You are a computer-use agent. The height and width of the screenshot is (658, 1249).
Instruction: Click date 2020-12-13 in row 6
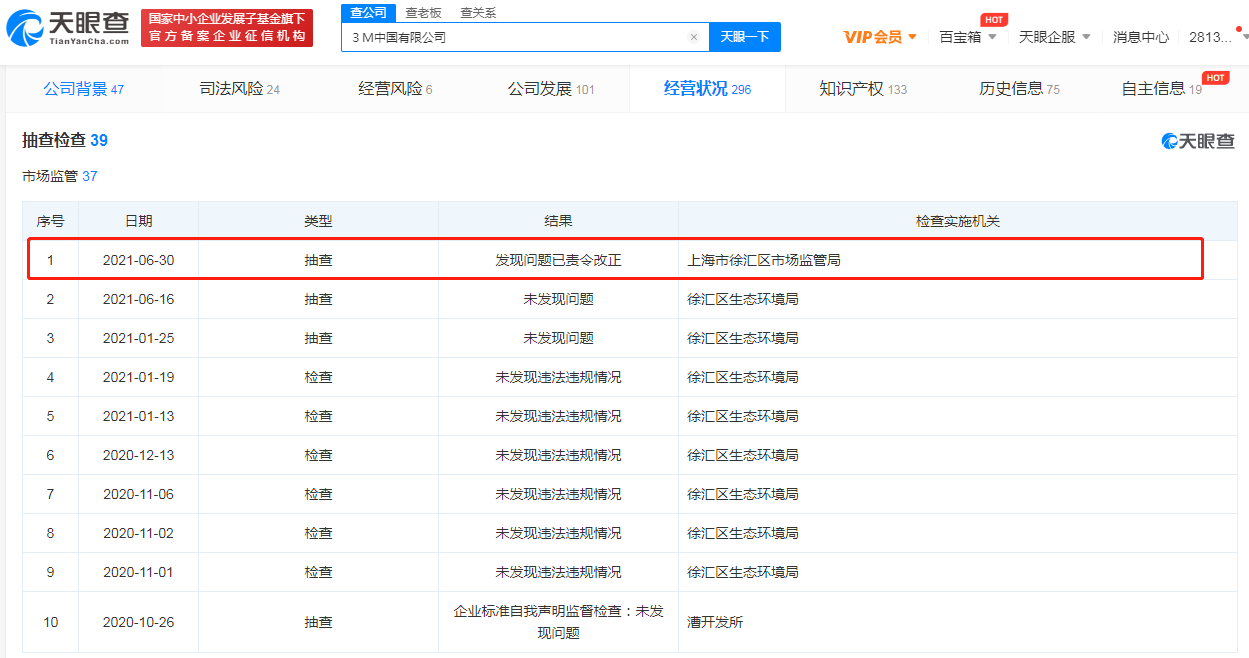tap(138, 455)
